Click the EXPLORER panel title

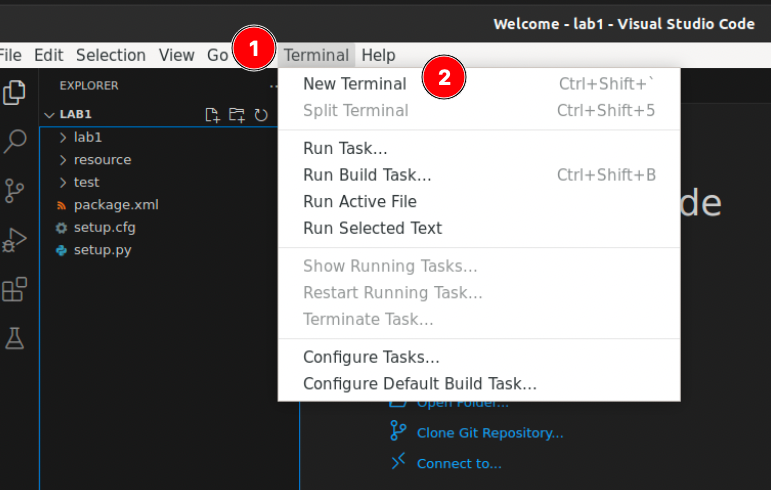click(x=89, y=86)
